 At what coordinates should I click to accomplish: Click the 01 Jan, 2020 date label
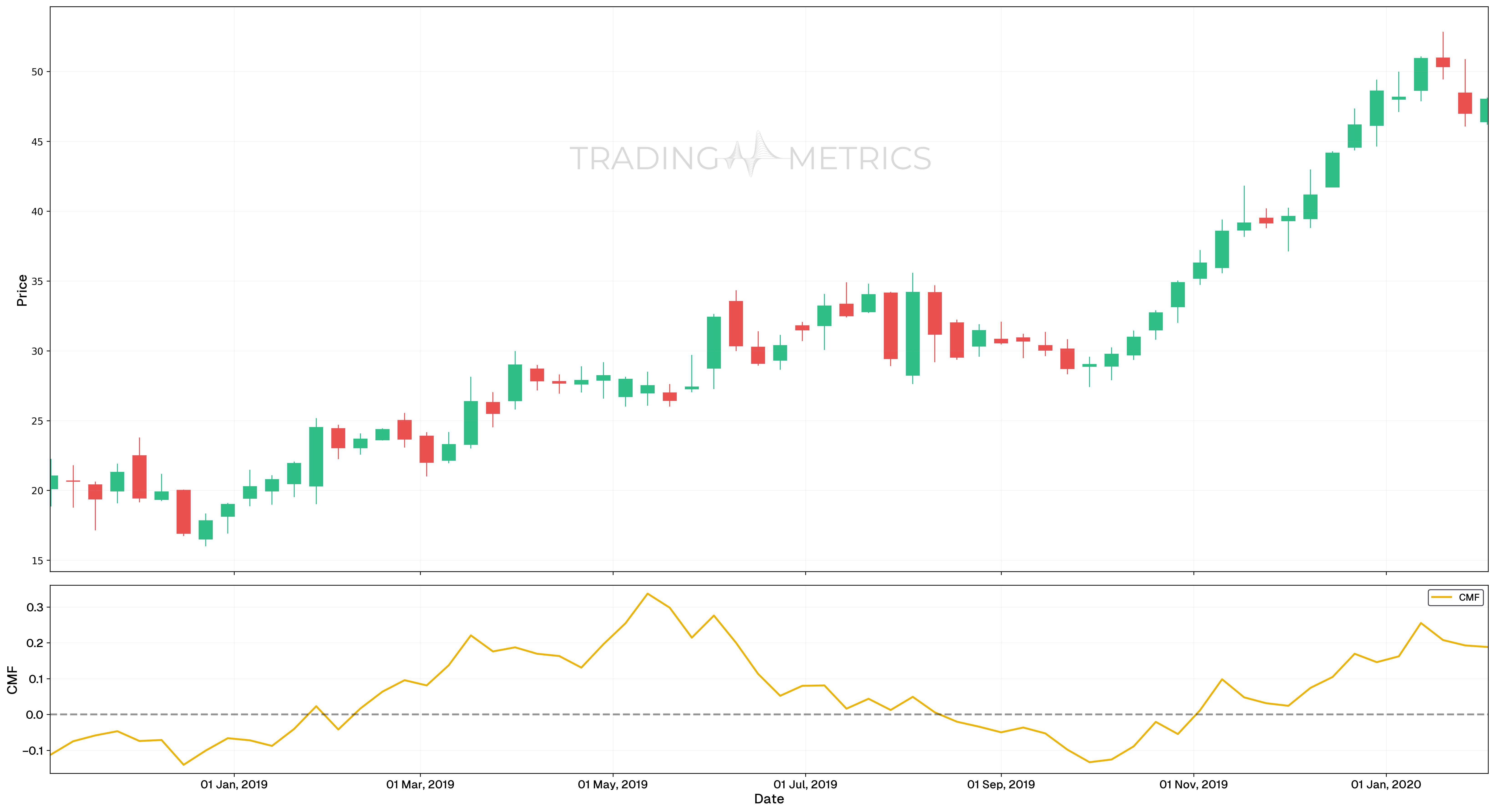pos(1386,785)
